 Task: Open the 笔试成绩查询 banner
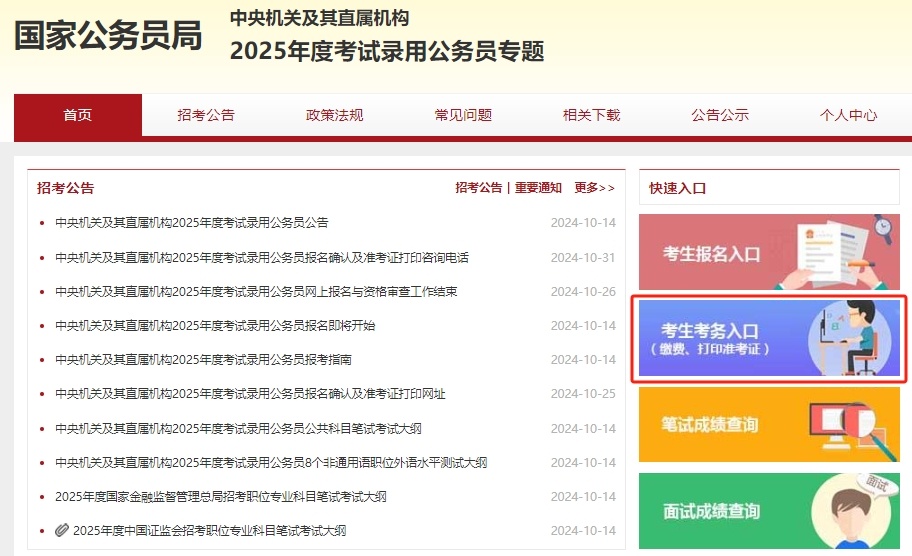click(769, 424)
